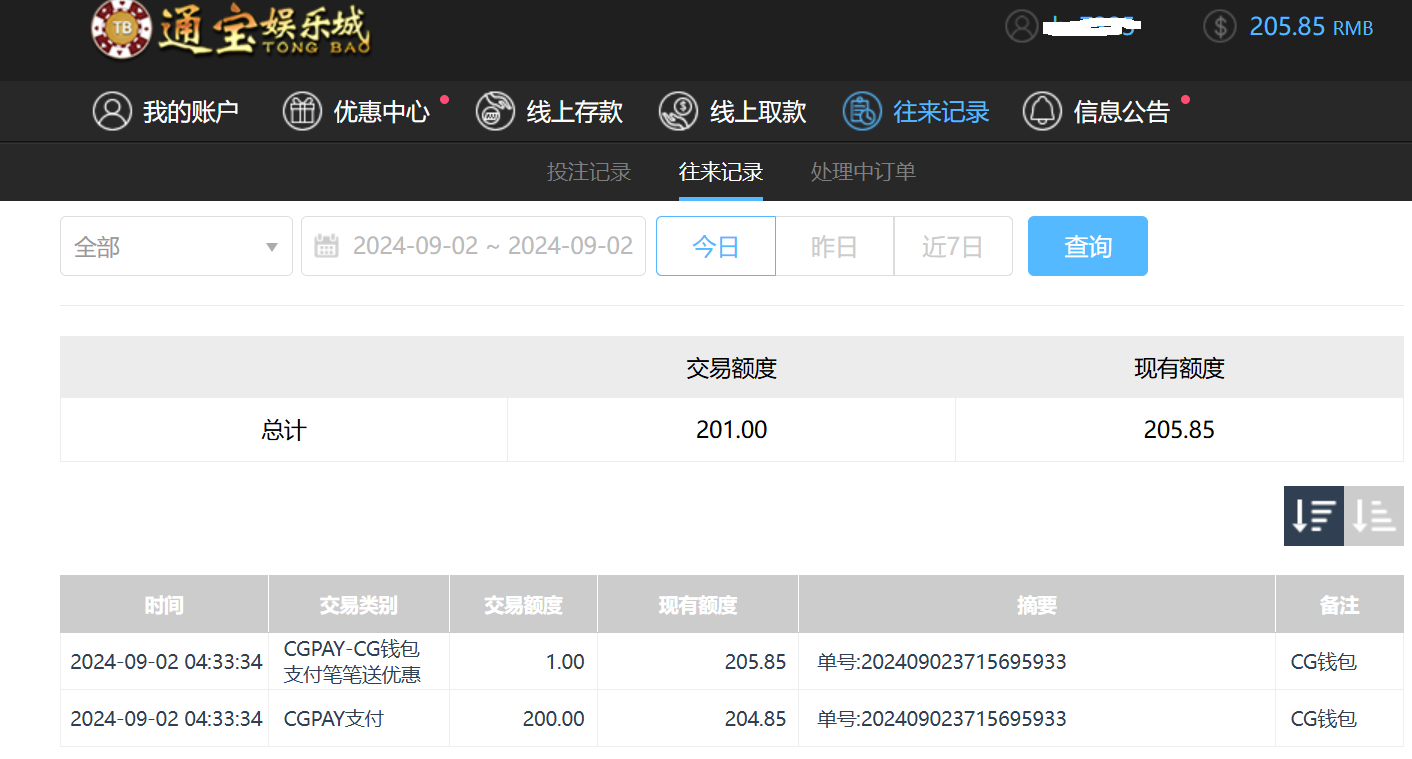Select 近7日 date range filter
This screenshot has width=1412, height=759.
click(952, 246)
